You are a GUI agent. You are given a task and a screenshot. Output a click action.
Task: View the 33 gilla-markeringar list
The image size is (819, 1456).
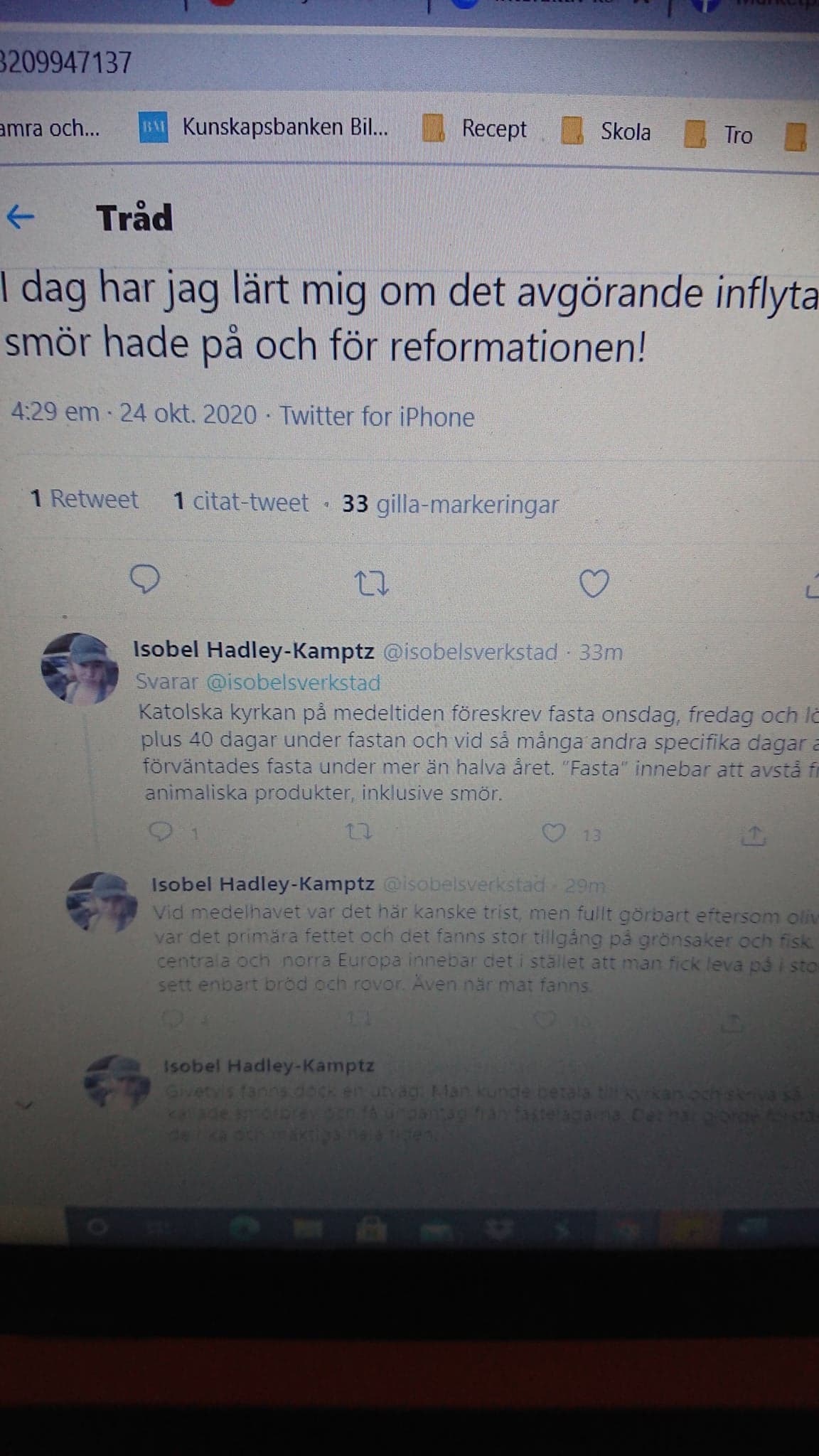click(450, 504)
